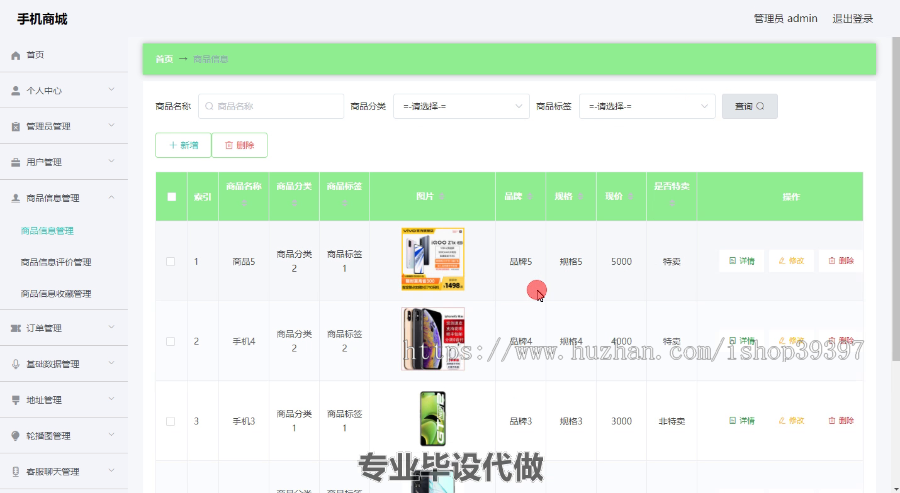Viewport: 900px width, 493px height.
Task: Click the page vertical scrollbar
Action: tap(895, 199)
